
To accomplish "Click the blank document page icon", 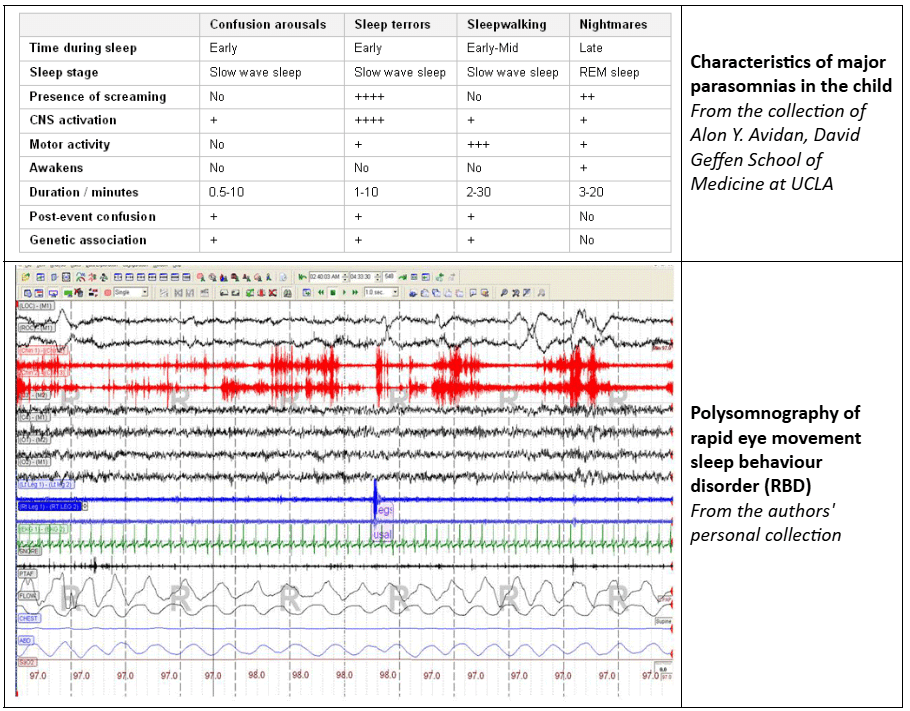I will point(283,277).
